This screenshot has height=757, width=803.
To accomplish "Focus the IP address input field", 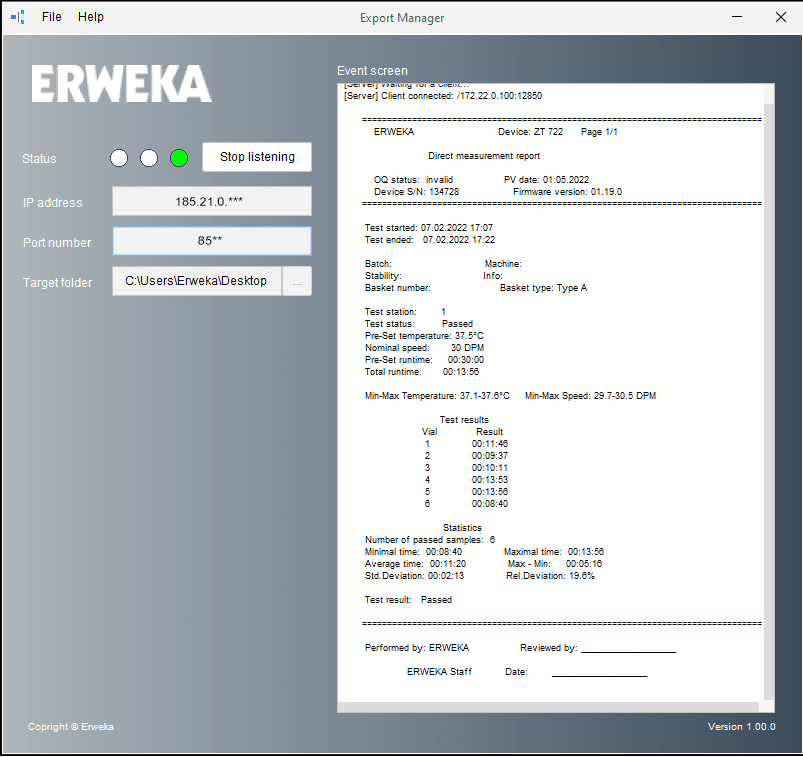I will point(211,202).
